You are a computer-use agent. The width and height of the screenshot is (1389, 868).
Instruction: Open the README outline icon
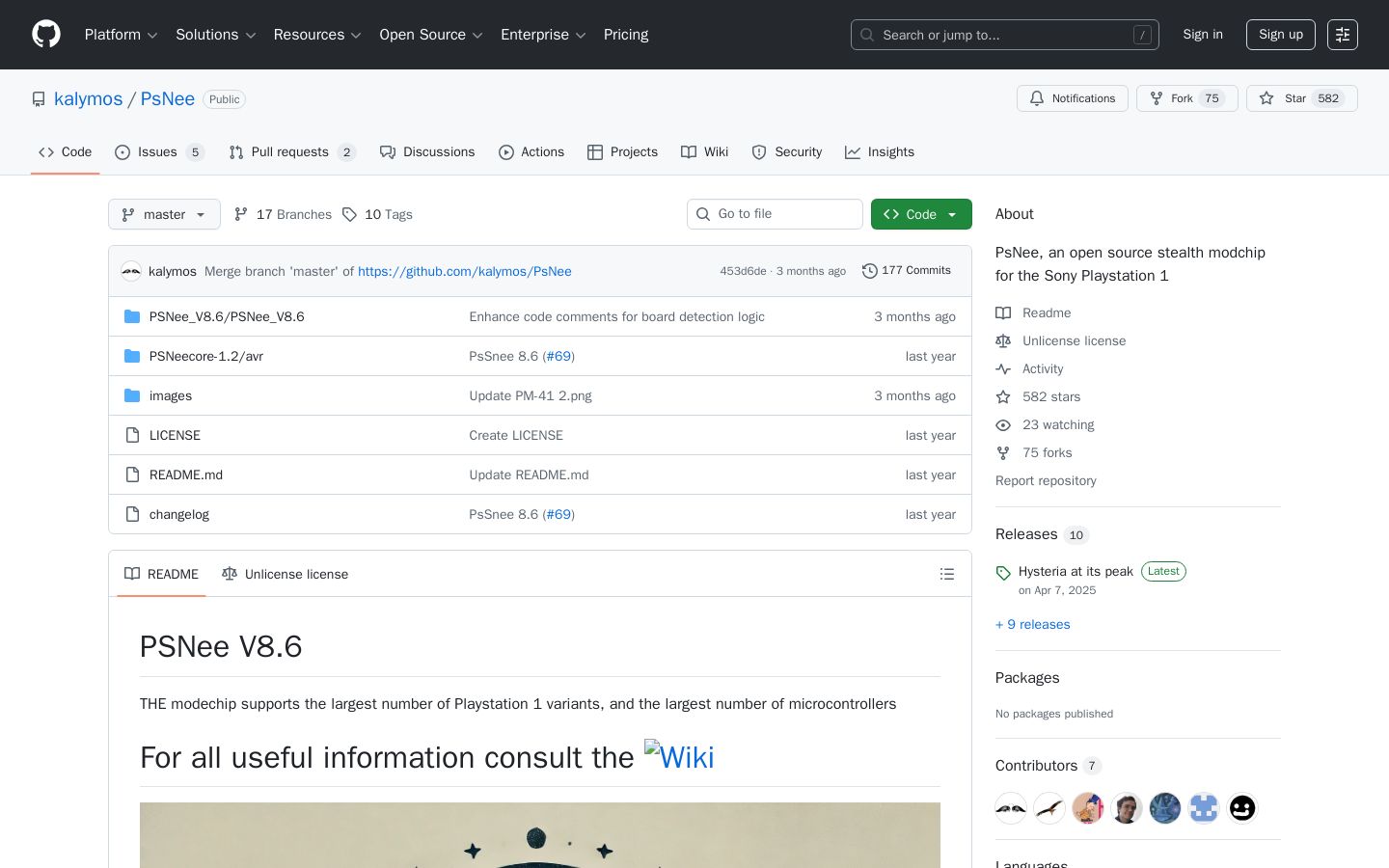(947, 574)
